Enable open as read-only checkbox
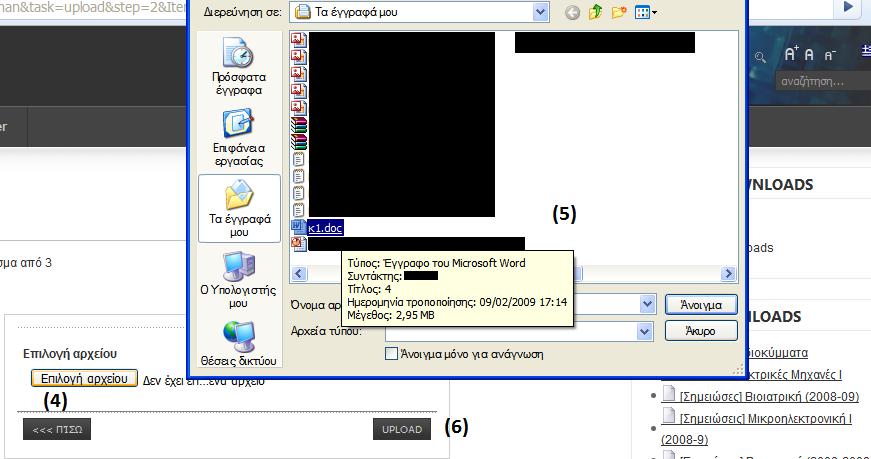 (x=392, y=354)
